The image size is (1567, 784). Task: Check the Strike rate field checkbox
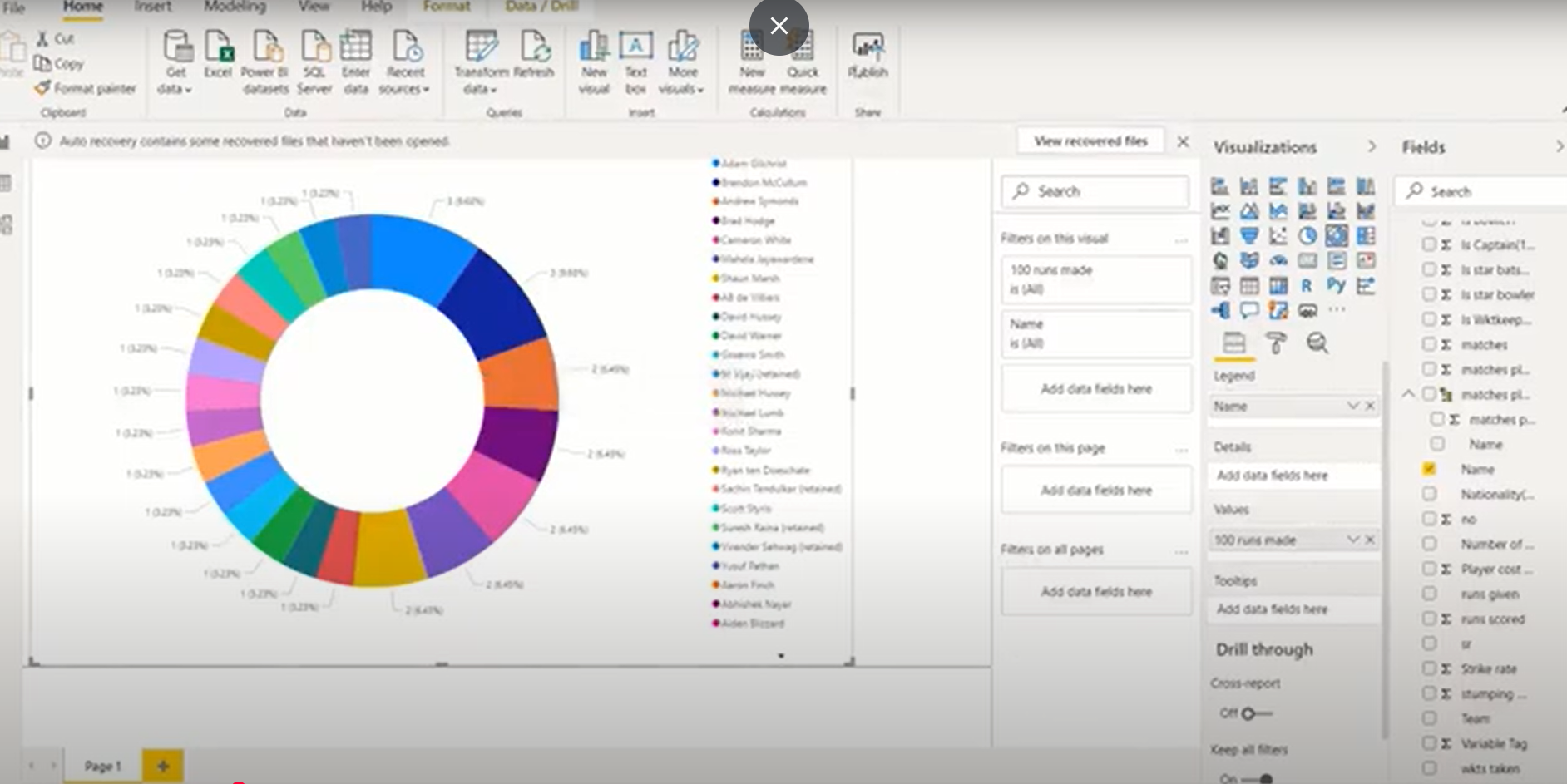click(1430, 668)
